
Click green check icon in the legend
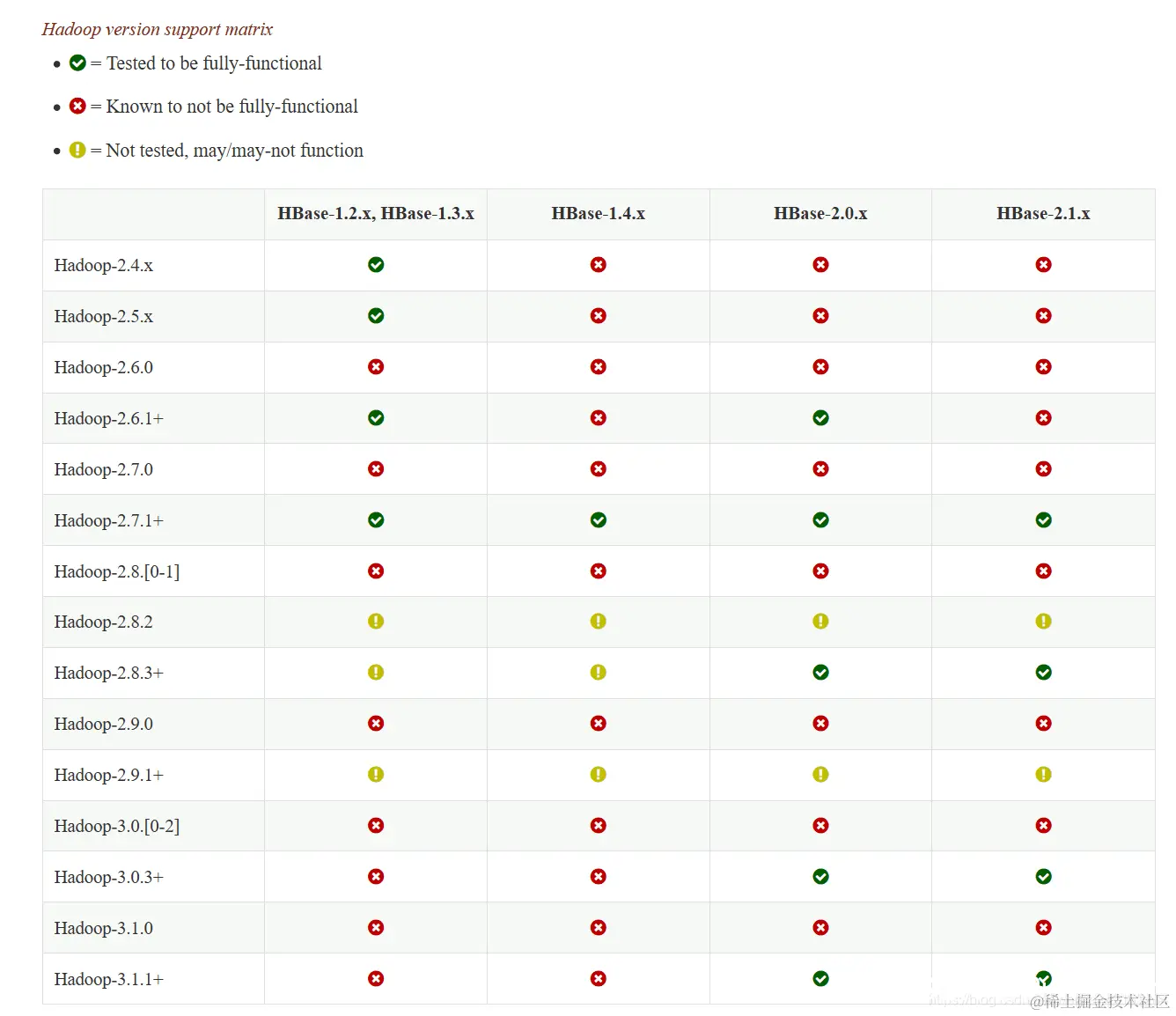[77, 63]
